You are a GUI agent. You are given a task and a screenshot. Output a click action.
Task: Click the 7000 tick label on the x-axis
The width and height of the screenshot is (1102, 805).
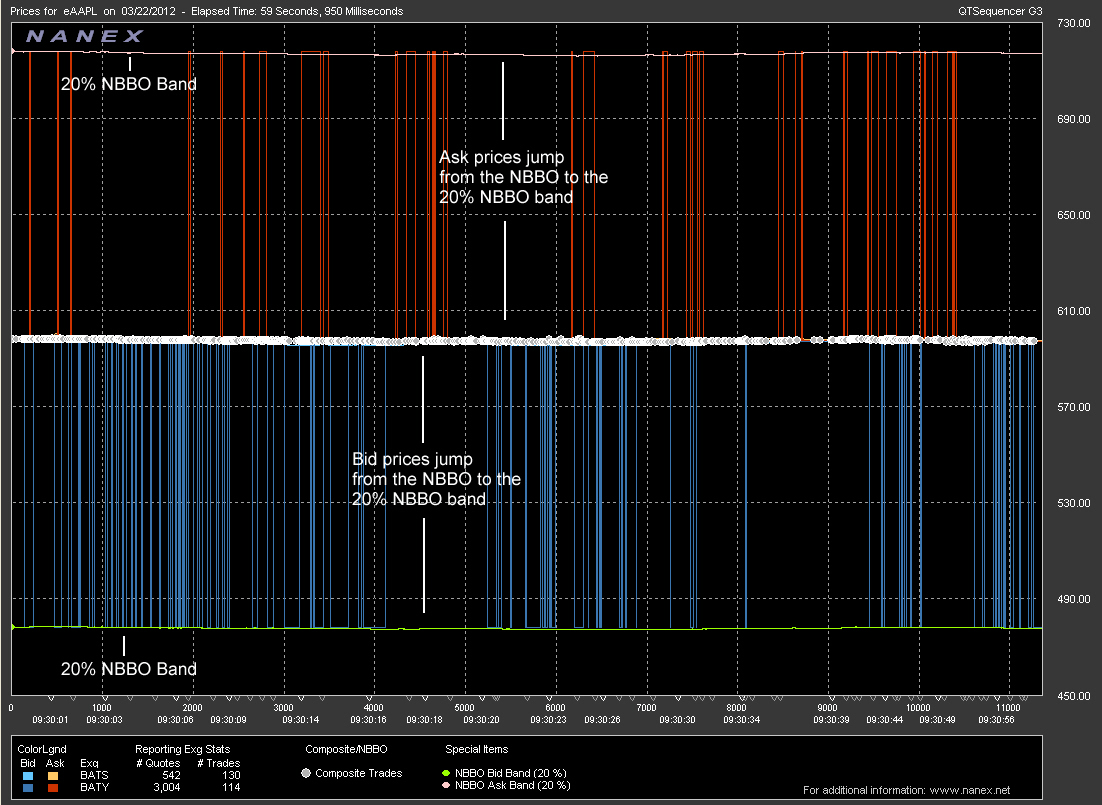point(646,708)
